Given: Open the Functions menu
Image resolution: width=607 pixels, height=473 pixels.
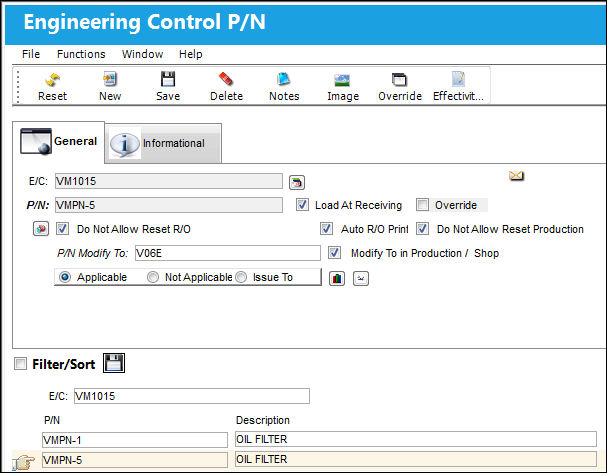Looking at the screenshot, I should coord(81,54).
